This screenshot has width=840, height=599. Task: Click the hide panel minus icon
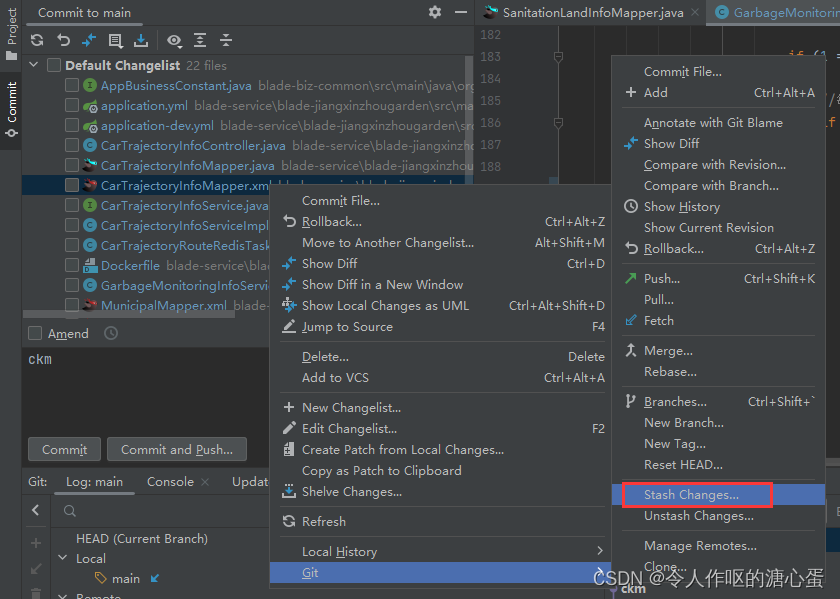[x=461, y=12]
